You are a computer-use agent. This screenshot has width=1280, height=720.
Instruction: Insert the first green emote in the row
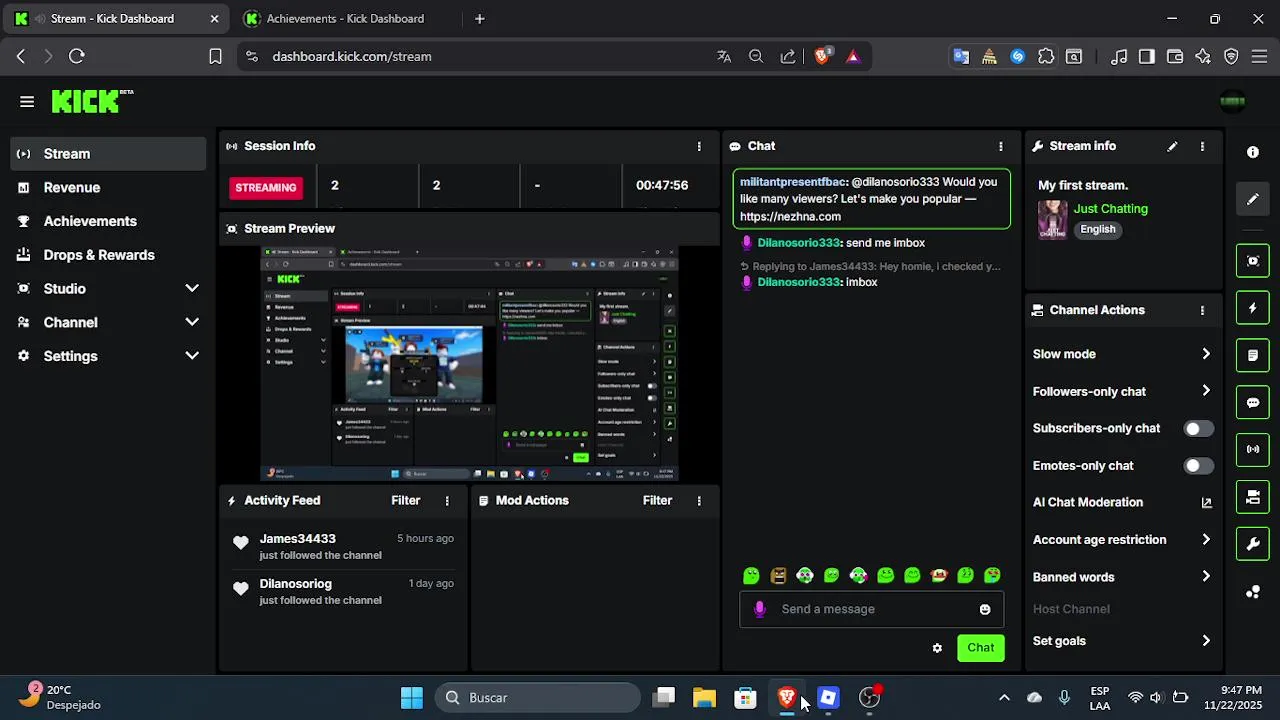coord(752,575)
